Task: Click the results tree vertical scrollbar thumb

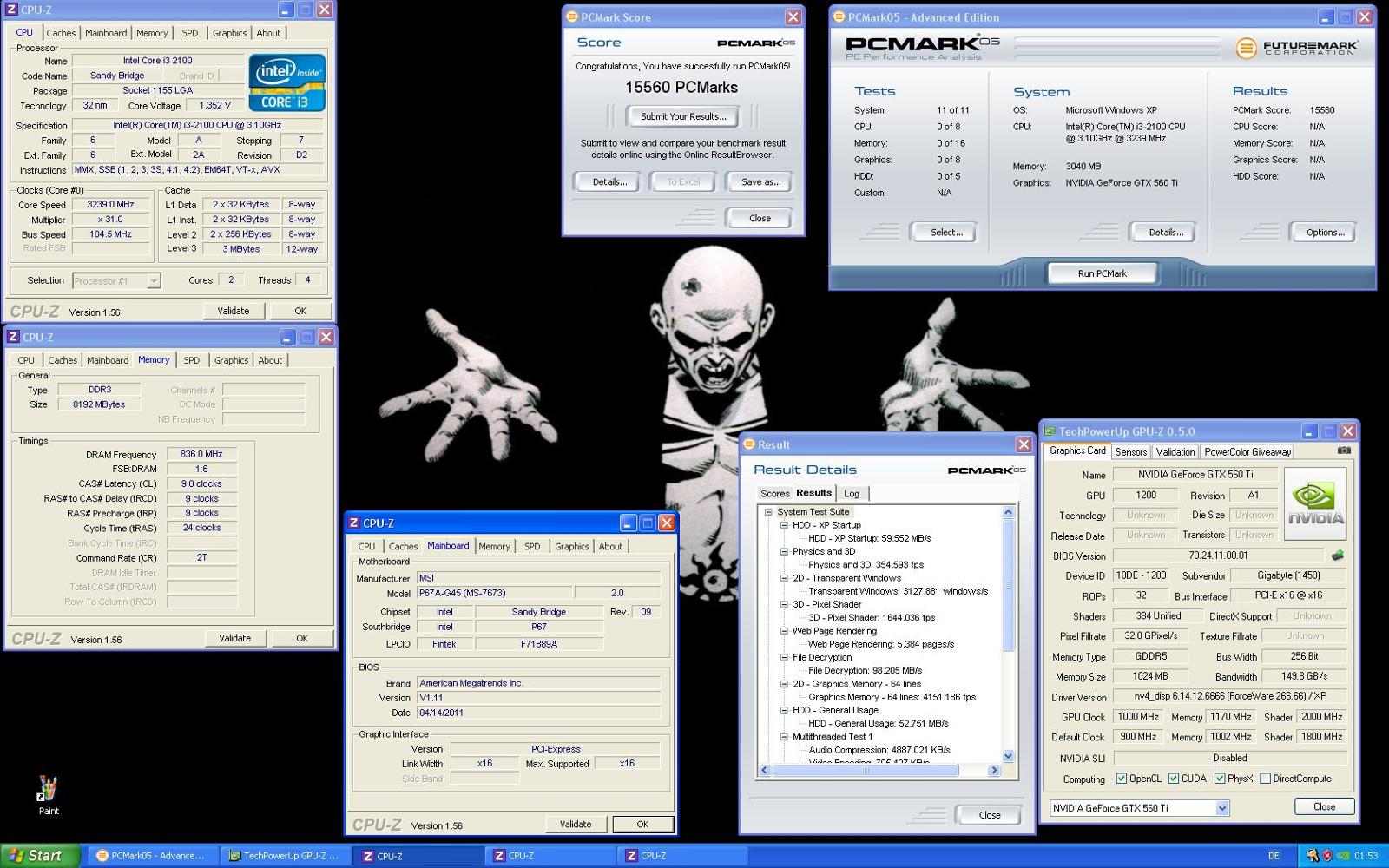Action: coord(1008,586)
